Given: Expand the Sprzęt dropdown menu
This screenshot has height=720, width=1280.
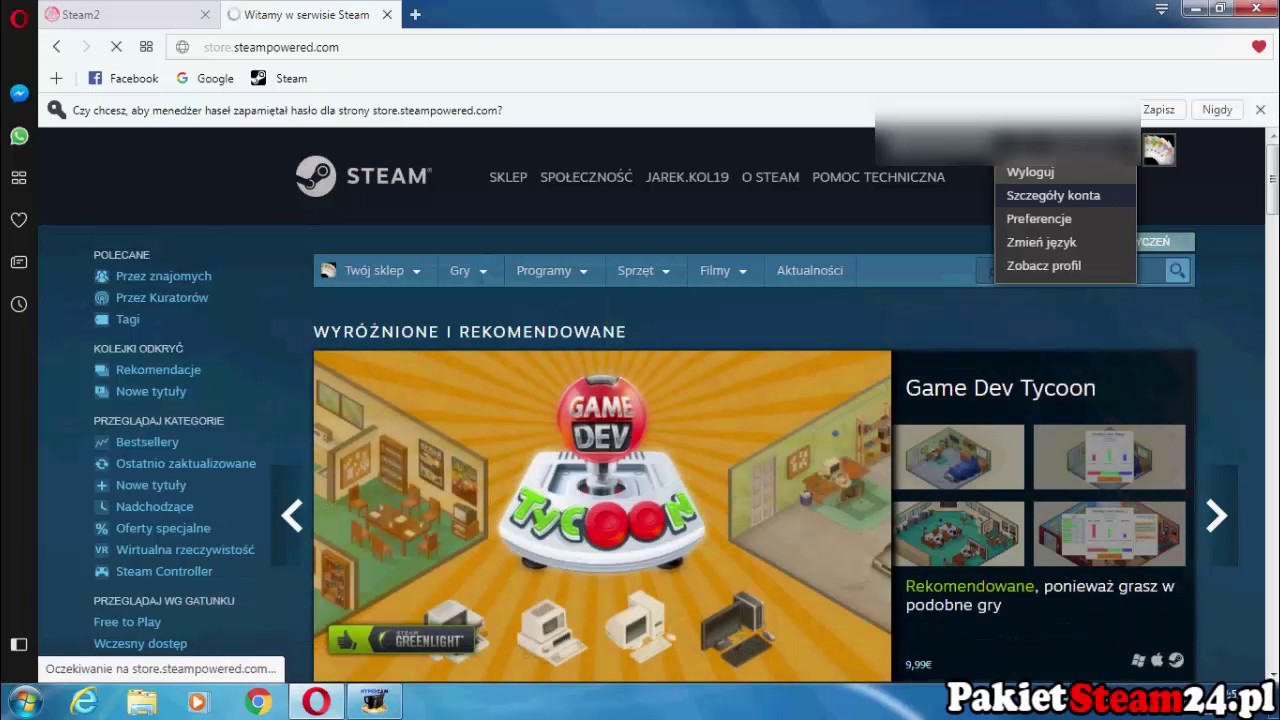Looking at the screenshot, I should (x=643, y=271).
